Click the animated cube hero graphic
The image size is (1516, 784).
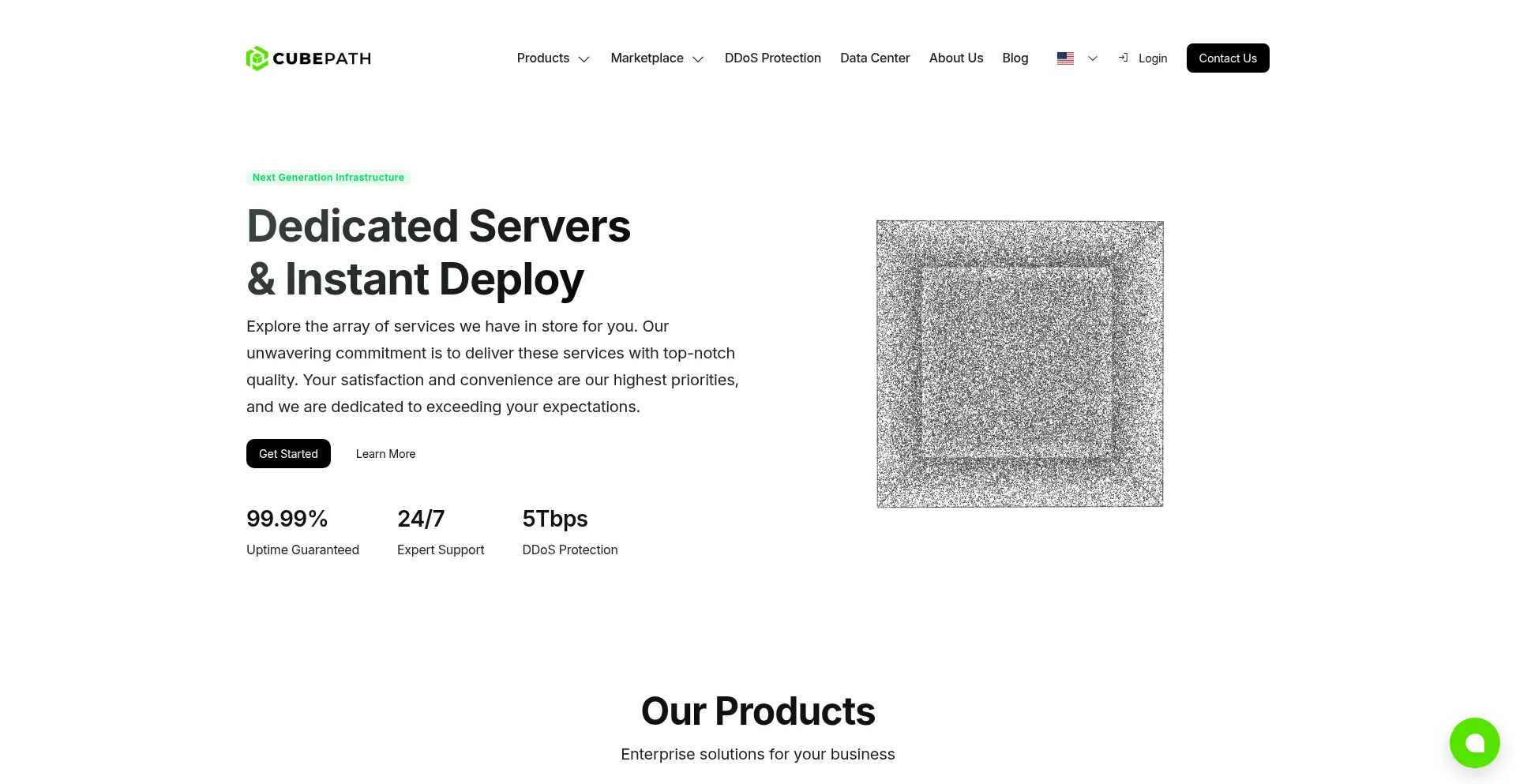pyautogui.click(x=1019, y=364)
